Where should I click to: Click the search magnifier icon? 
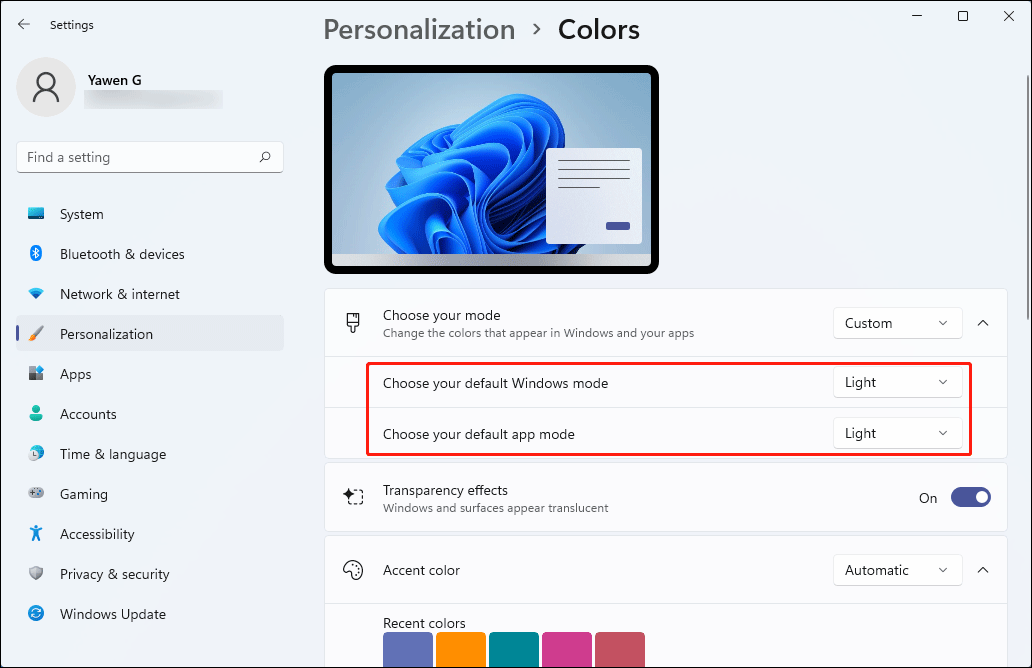(265, 157)
